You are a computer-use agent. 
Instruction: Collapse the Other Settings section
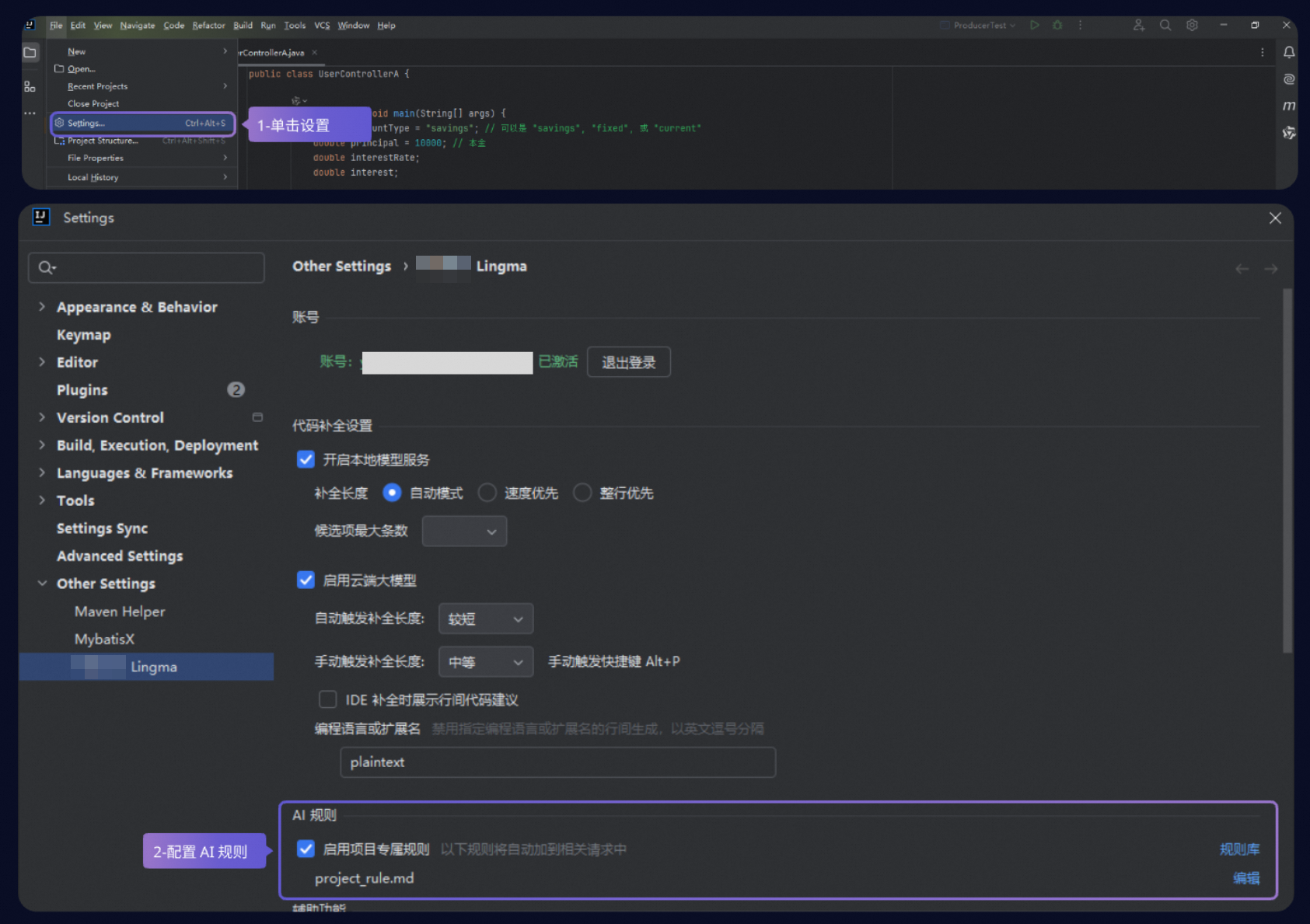point(42,584)
